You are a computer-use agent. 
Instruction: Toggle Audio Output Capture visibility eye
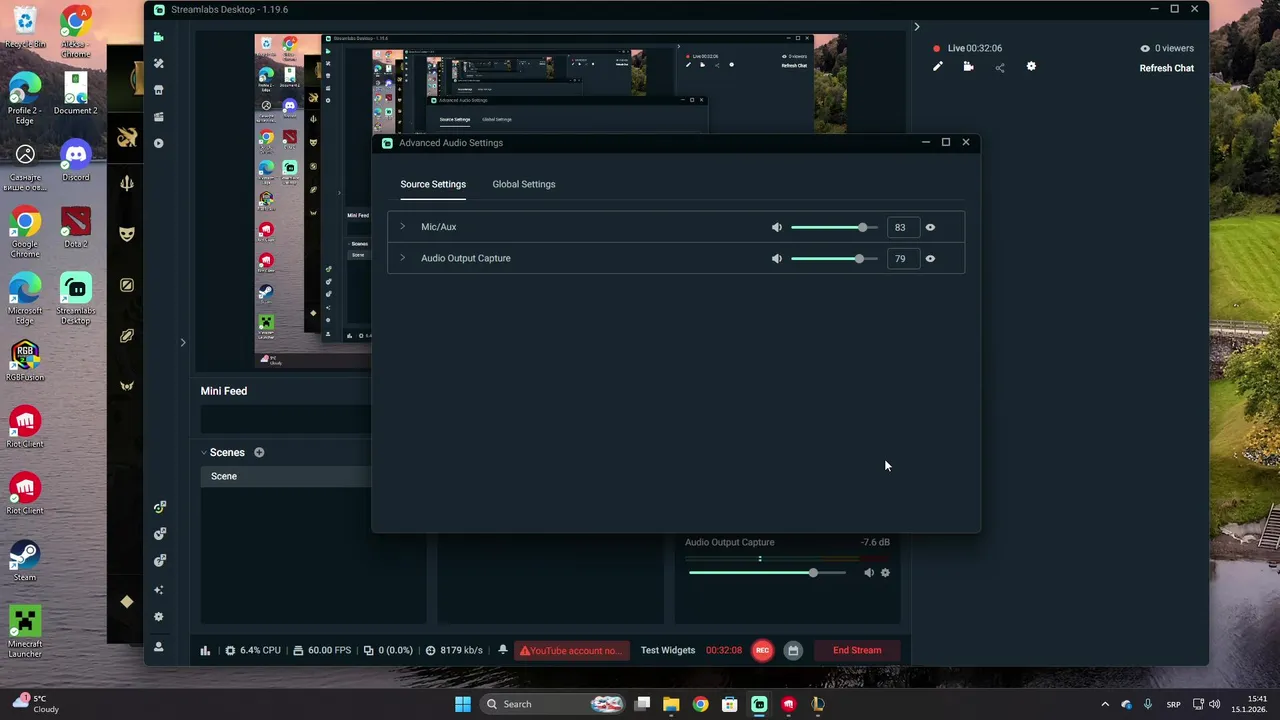click(930, 258)
